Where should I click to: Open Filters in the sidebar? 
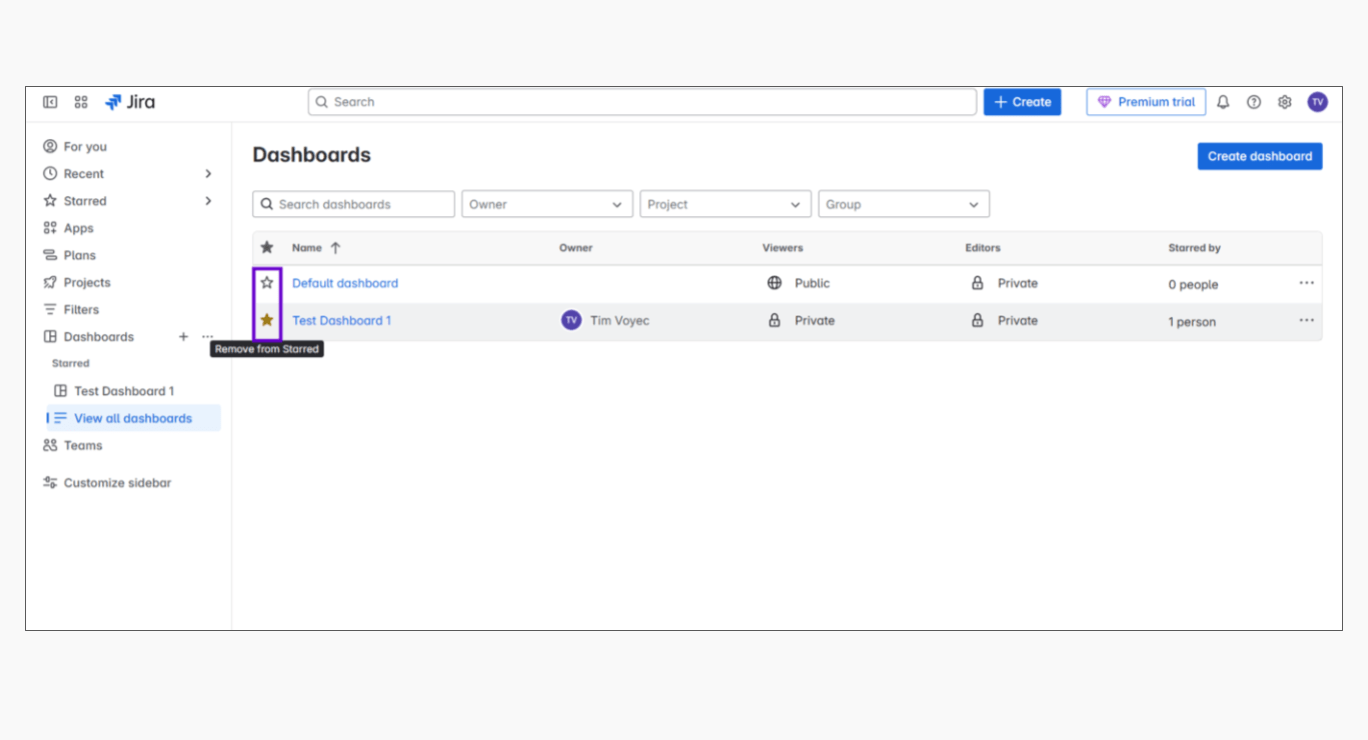pyautogui.click(x=81, y=310)
